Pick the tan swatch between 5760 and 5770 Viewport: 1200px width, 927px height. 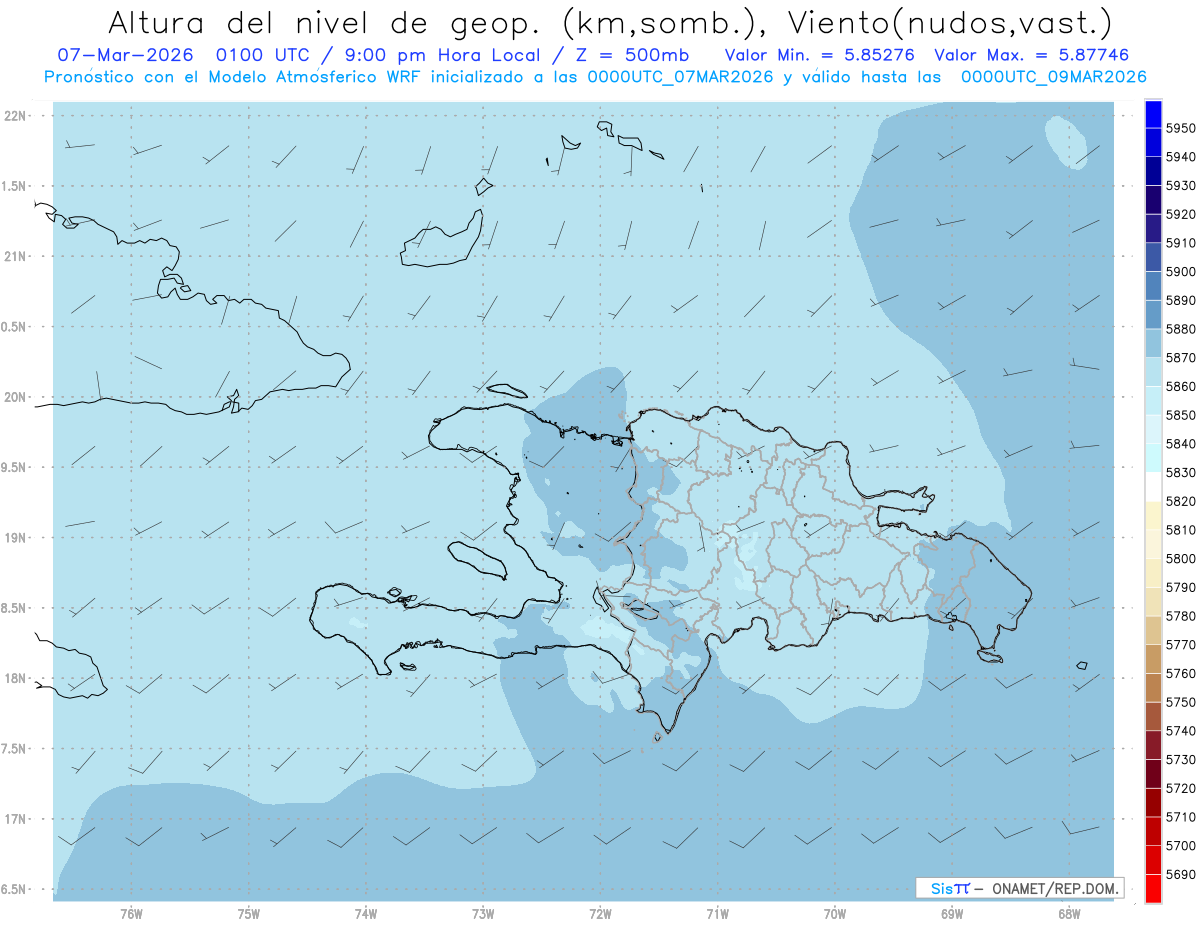1153,659
